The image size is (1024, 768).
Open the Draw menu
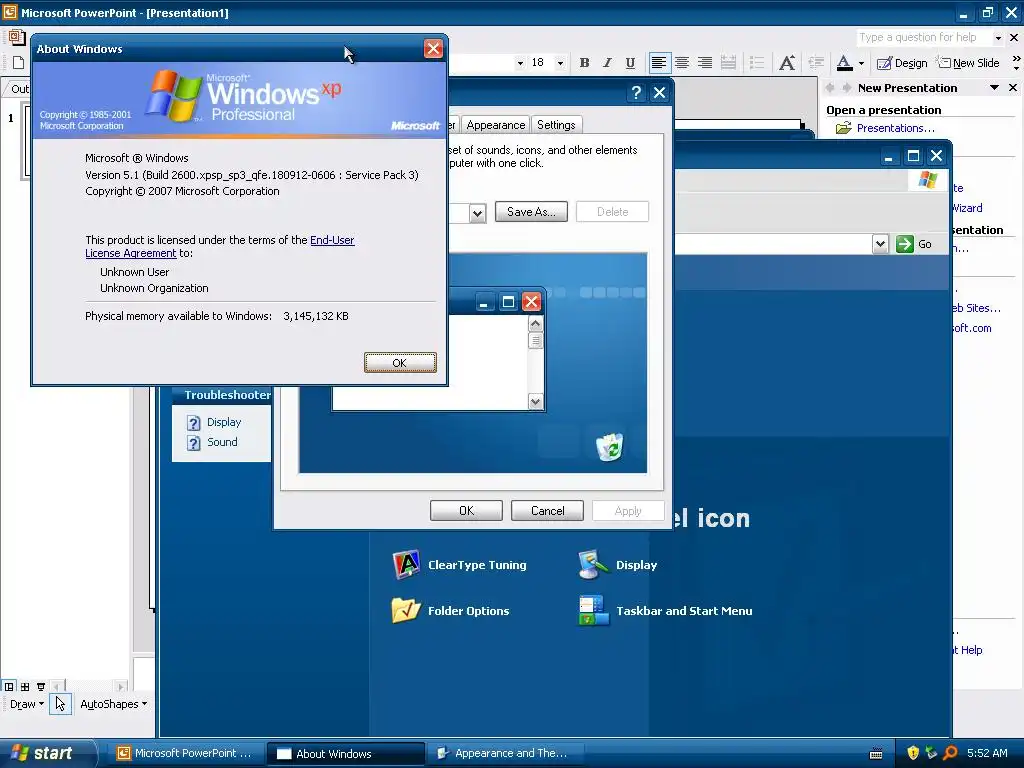coord(27,704)
